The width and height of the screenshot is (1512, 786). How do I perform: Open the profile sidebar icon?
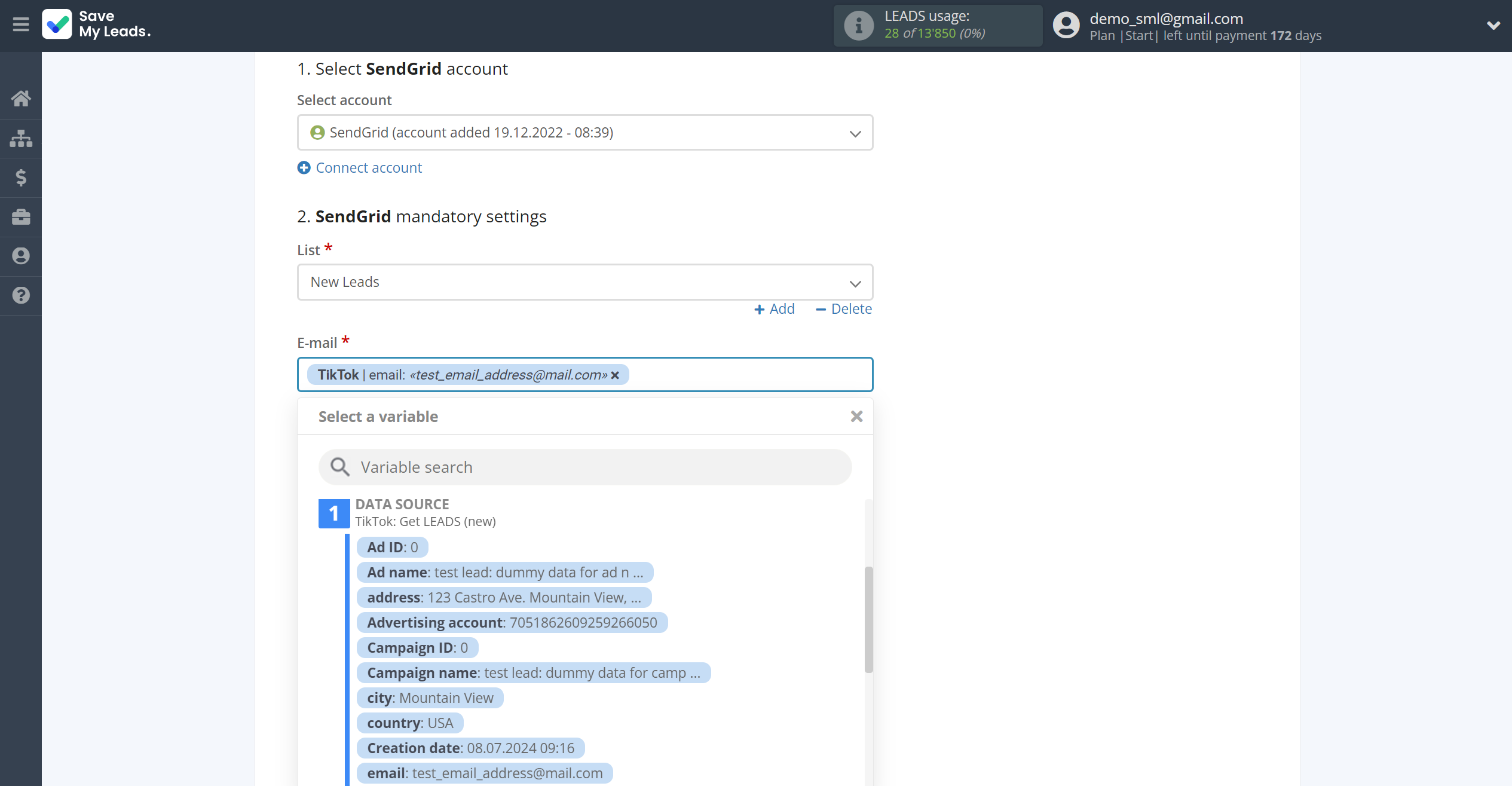pos(21,256)
